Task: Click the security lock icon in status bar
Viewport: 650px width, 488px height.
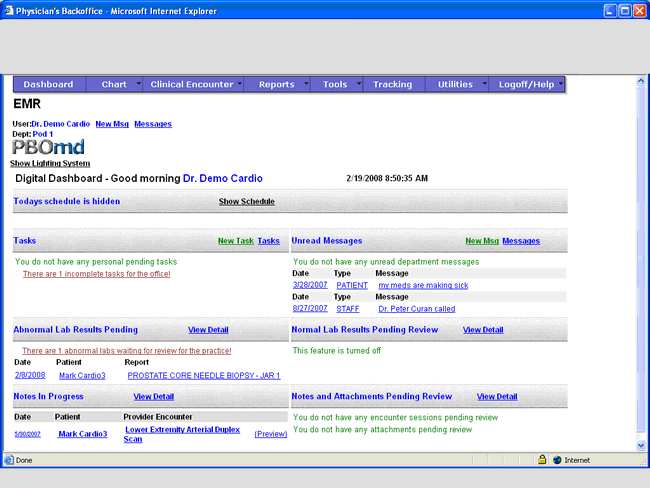Action: click(x=542, y=460)
